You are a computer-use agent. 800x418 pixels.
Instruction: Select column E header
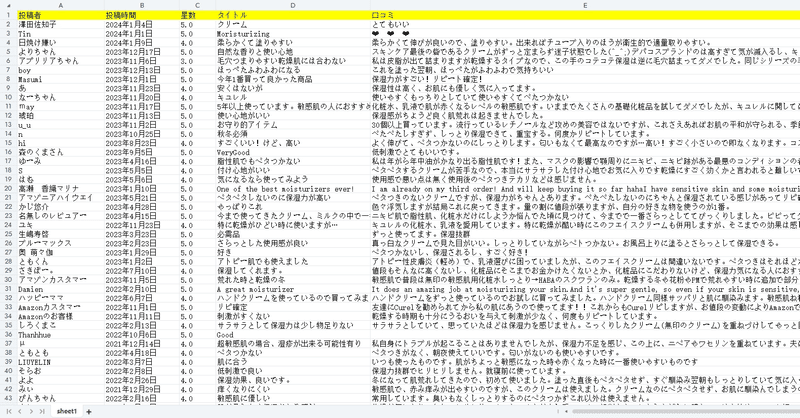(585, 6)
